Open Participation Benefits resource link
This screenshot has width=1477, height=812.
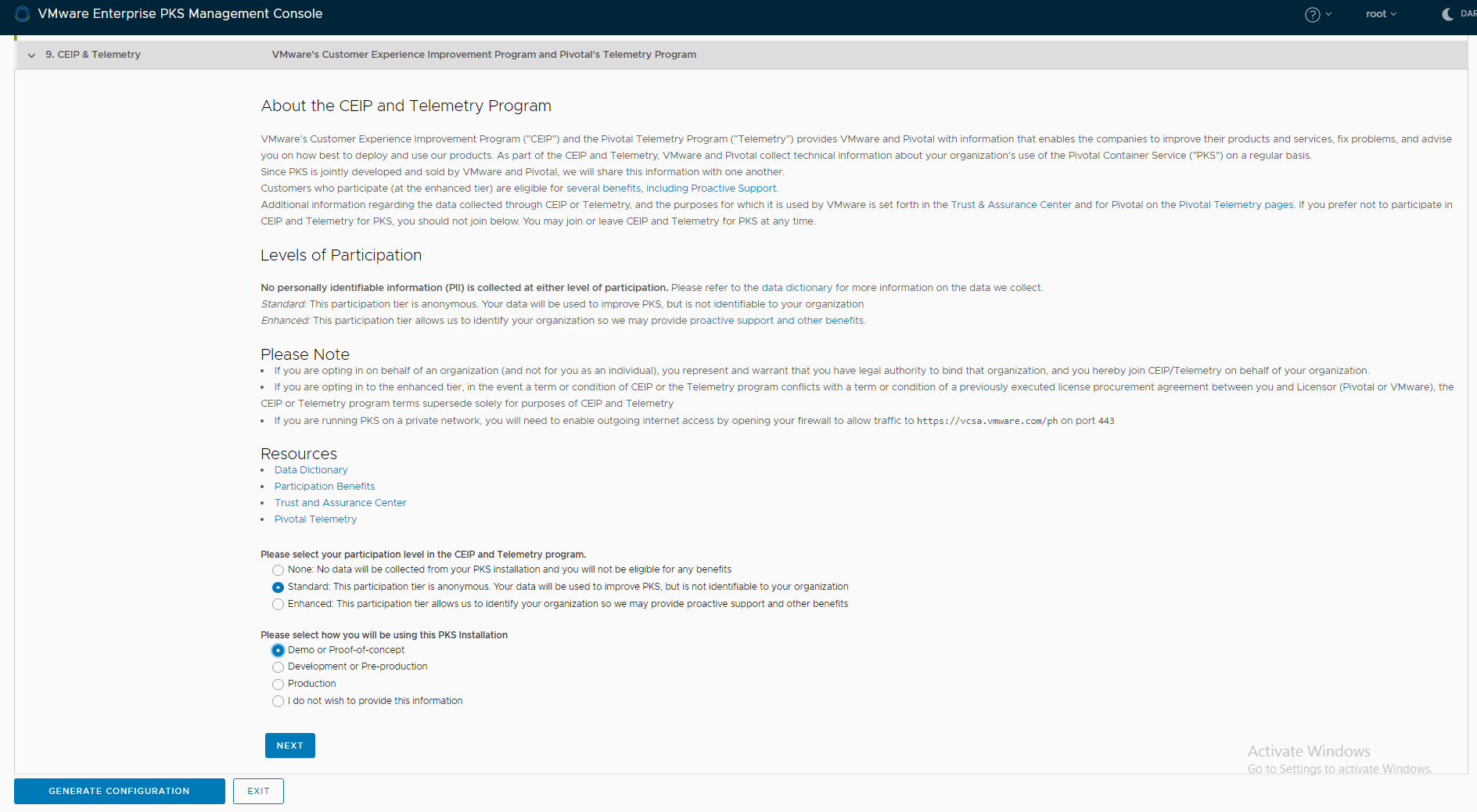click(x=325, y=487)
